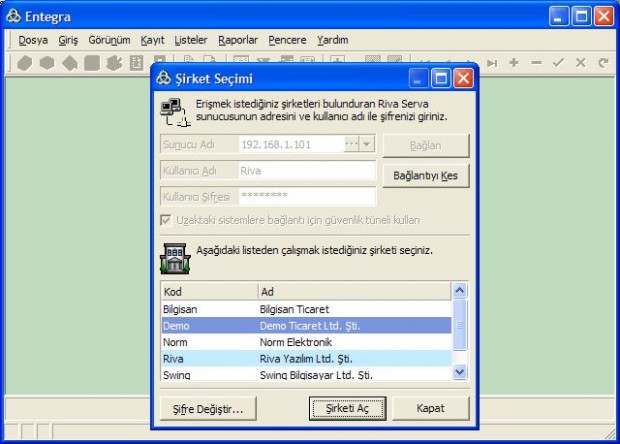The width and height of the screenshot is (620, 444).
Task: Minimize the Şirket Seçimi dialog
Action: click(418, 78)
